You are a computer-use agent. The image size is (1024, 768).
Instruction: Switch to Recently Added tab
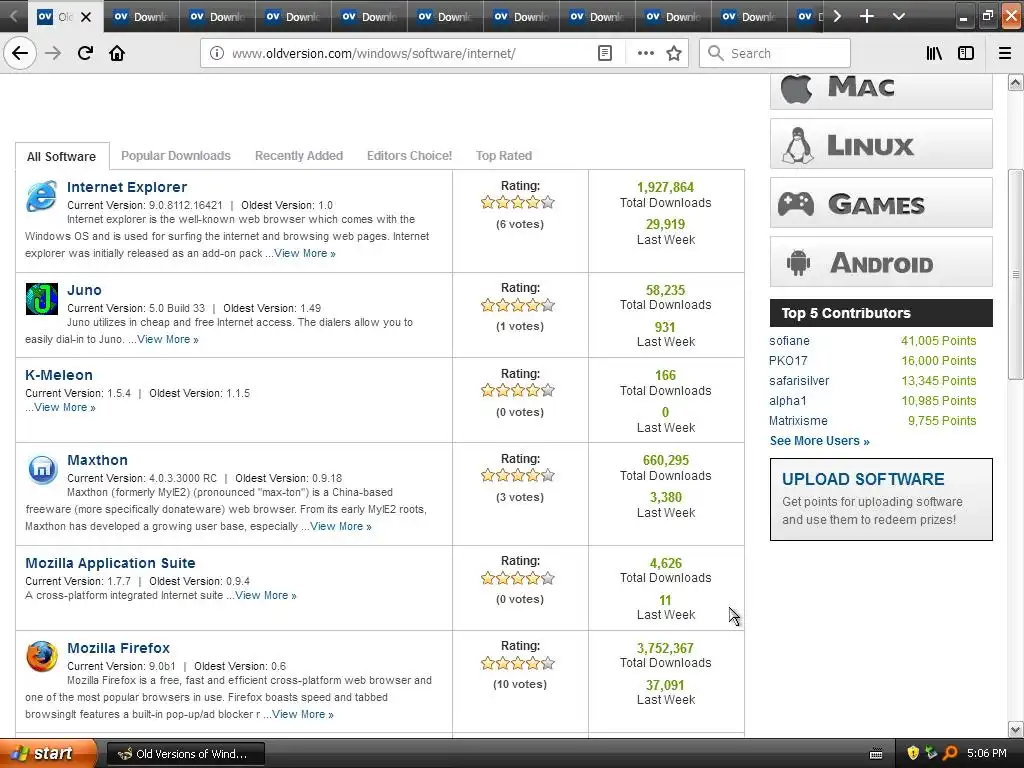click(298, 156)
